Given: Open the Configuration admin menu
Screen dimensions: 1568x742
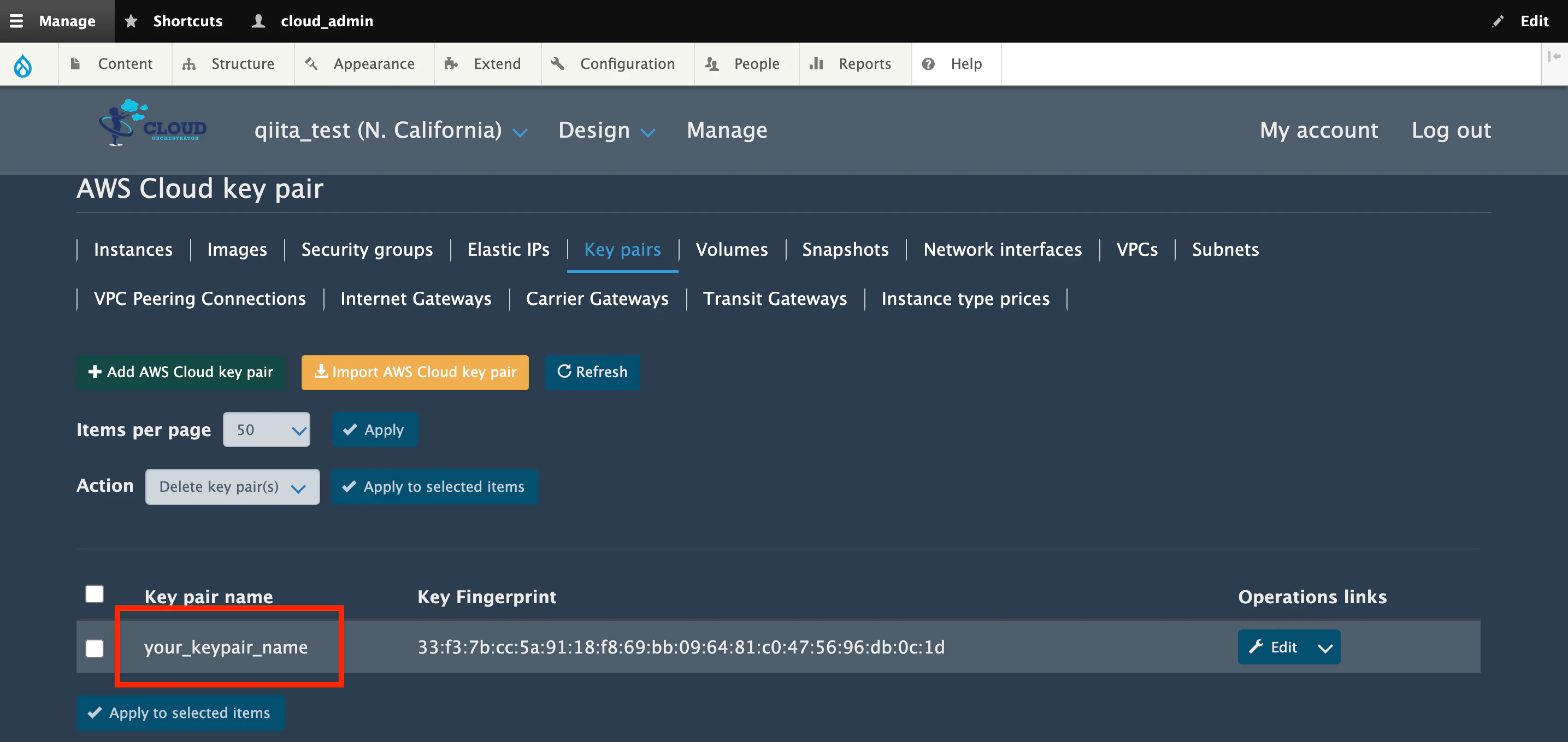Looking at the screenshot, I should (x=617, y=64).
